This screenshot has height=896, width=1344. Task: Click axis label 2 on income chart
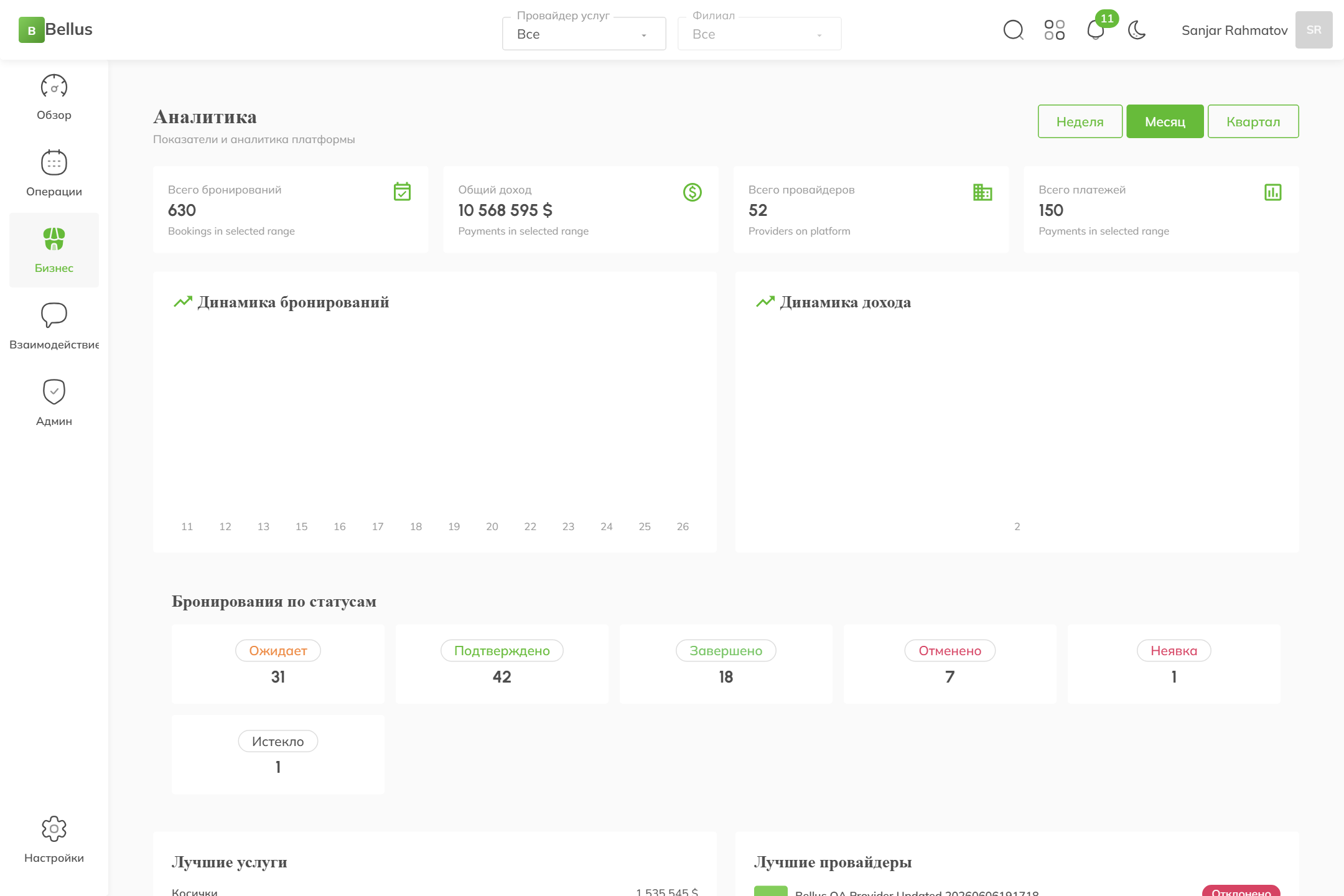(x=1017, y=526)
